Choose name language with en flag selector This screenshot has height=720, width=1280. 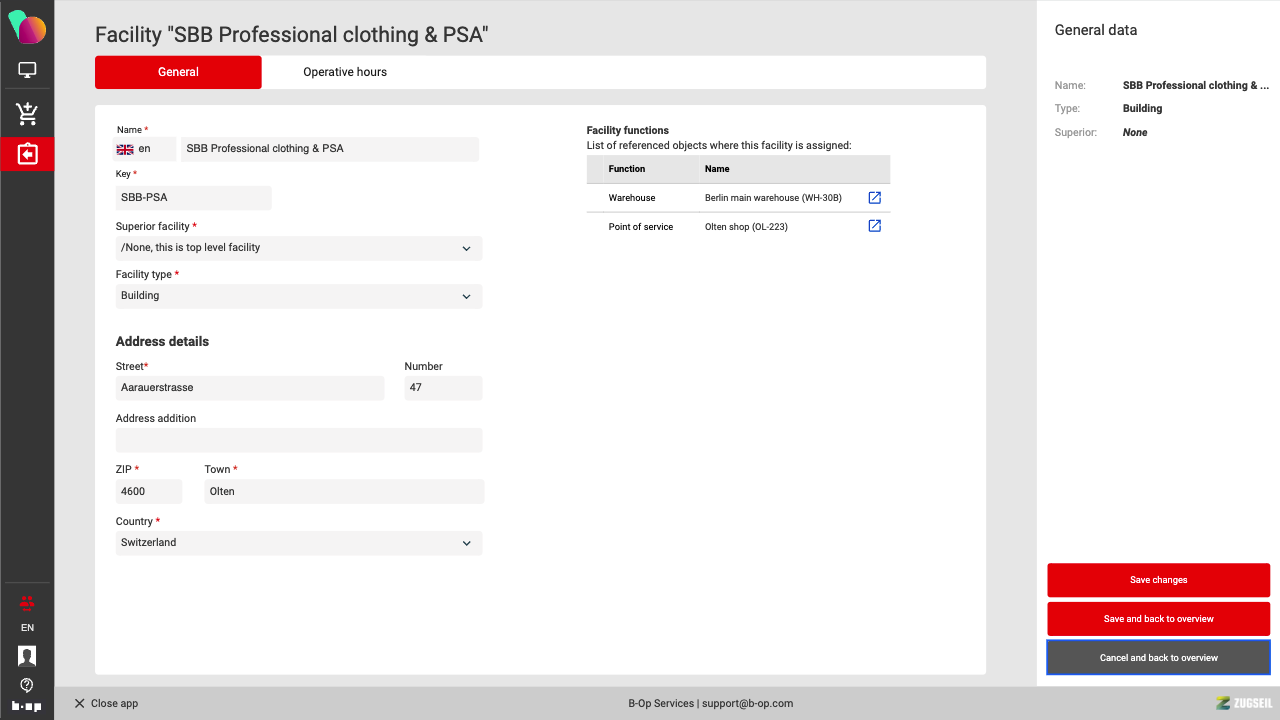(x=145, y=149)
